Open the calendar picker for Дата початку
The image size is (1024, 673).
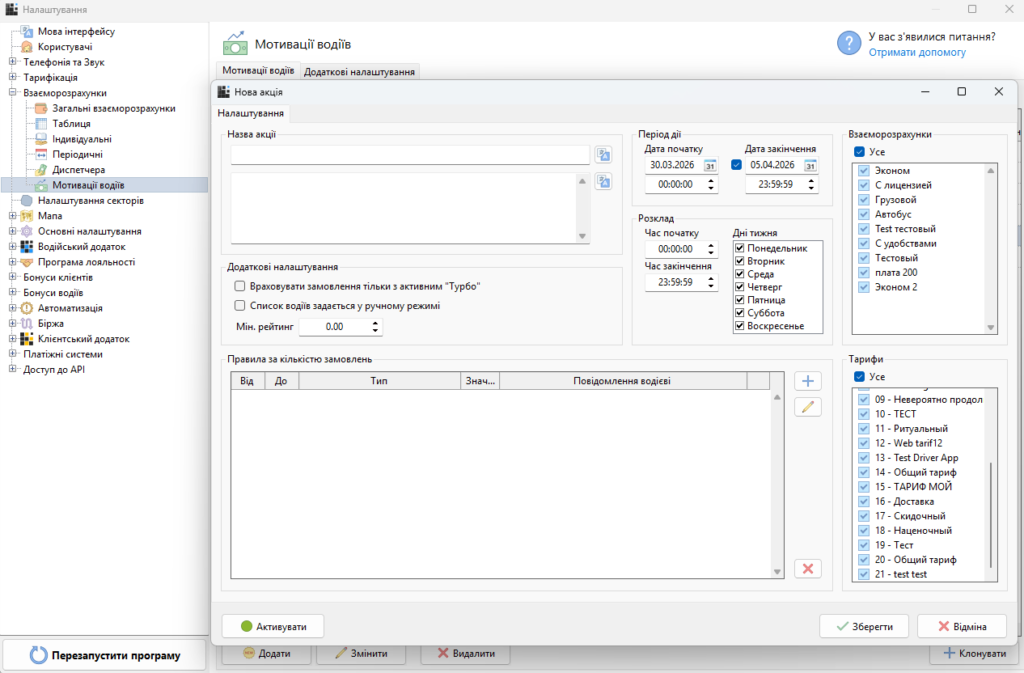click(710, 165)
